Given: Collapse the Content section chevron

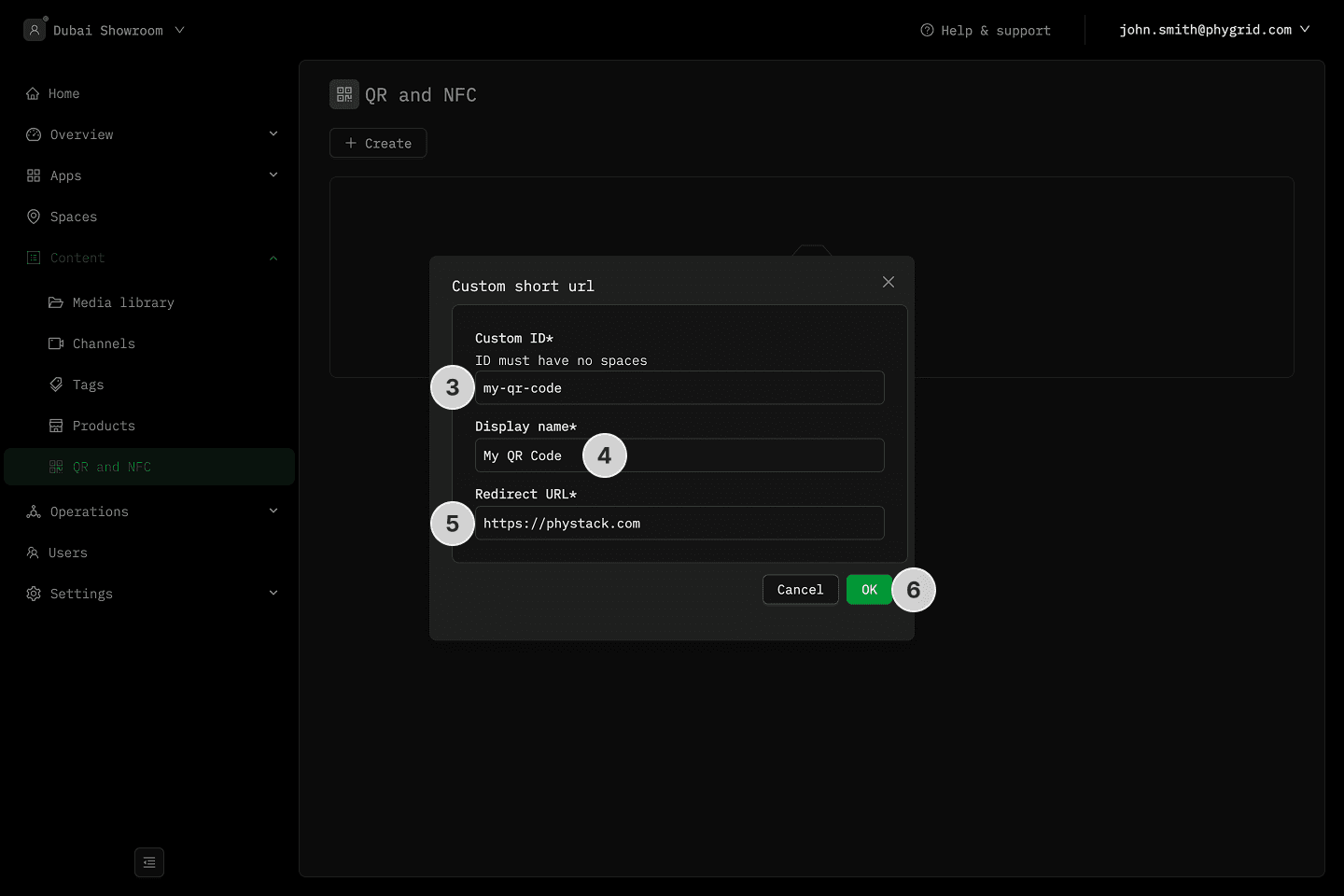Looking at the screenshot, I should tap(273, 258).
